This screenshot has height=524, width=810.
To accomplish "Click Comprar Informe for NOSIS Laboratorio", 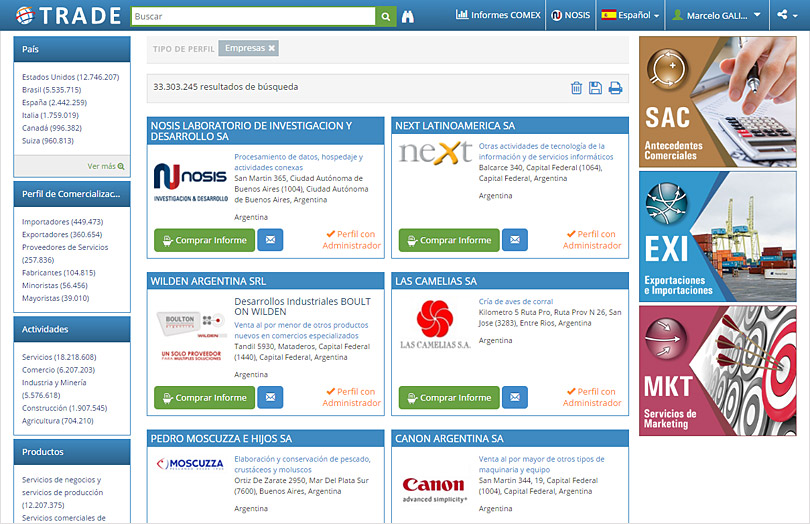I will pyautogui.click(x=205, y=240).
